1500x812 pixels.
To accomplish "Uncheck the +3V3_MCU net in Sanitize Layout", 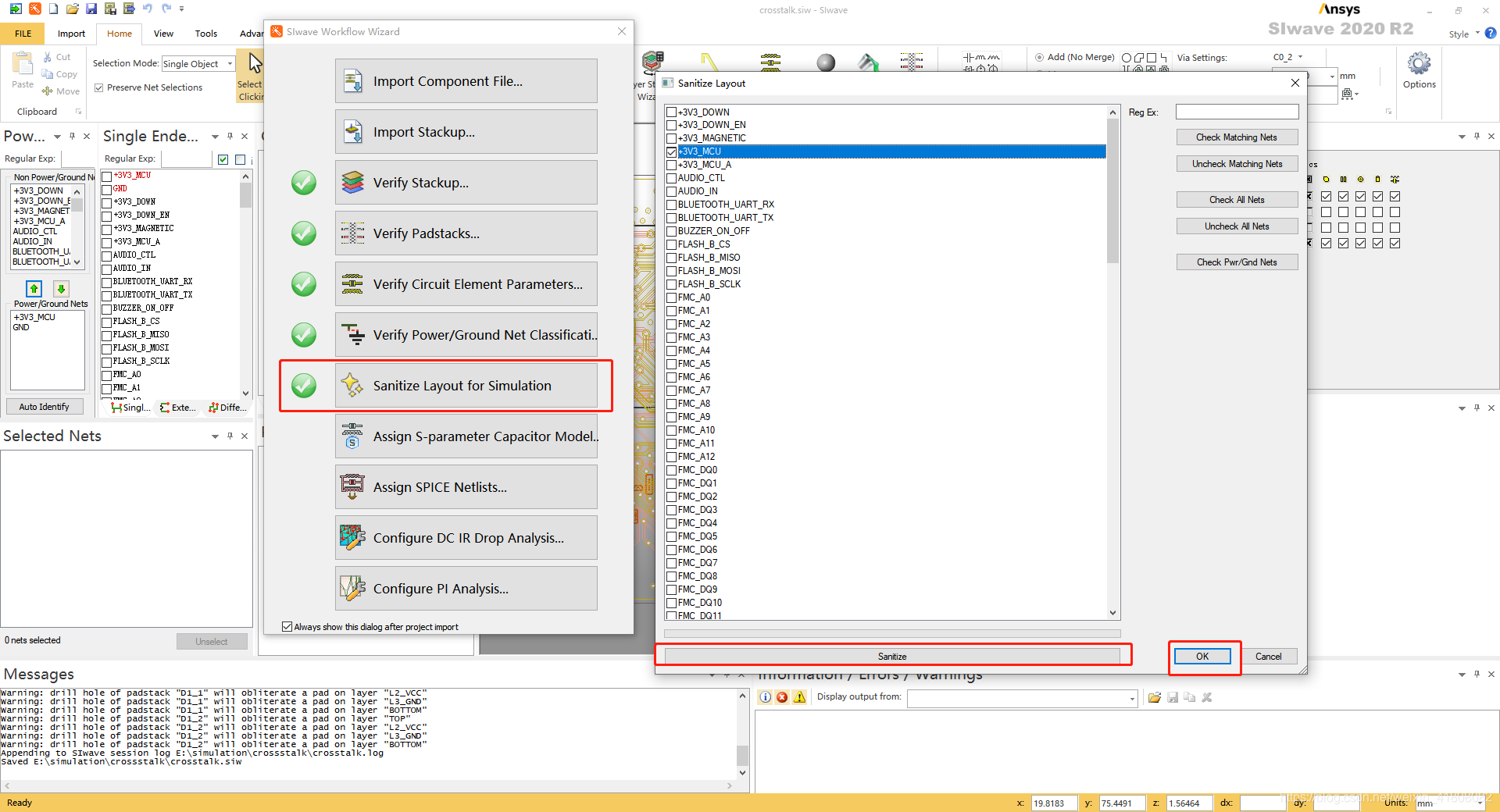I will pos(671,151).
